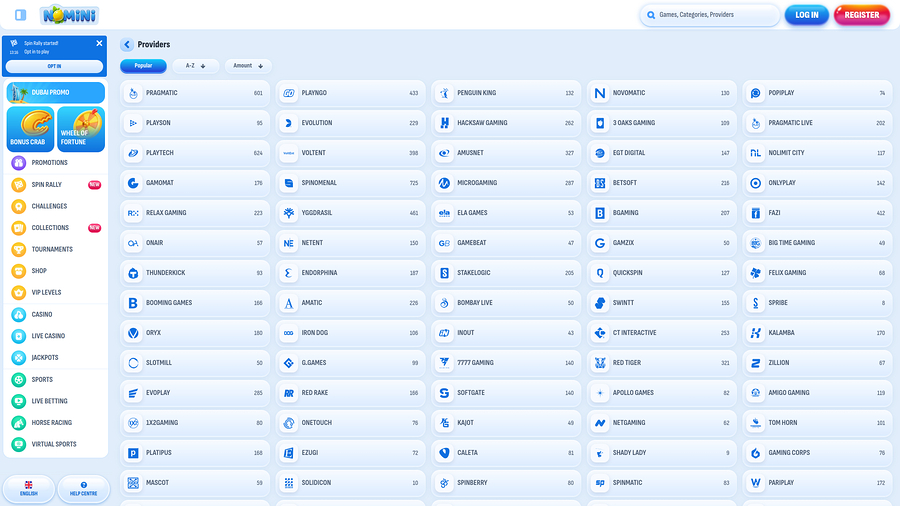This screenshot has height=506, width=900.
Task: Focus the Games, Categories, Providers search
Action: pos(710,15)
